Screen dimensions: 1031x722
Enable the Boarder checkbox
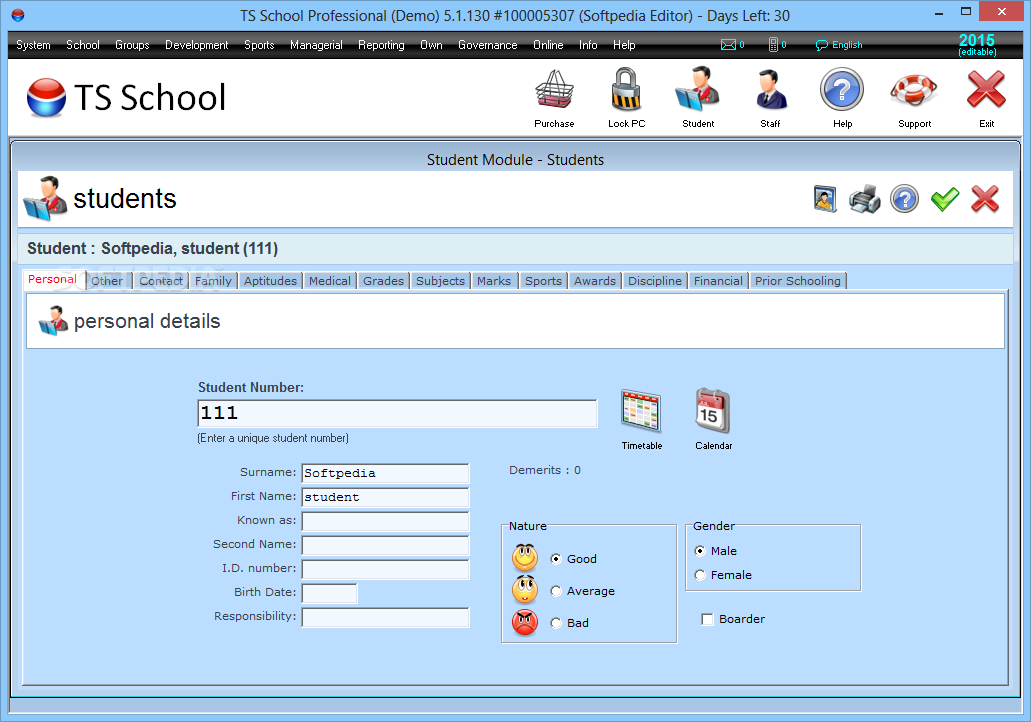pyautogui.click(x=707, y=619)
